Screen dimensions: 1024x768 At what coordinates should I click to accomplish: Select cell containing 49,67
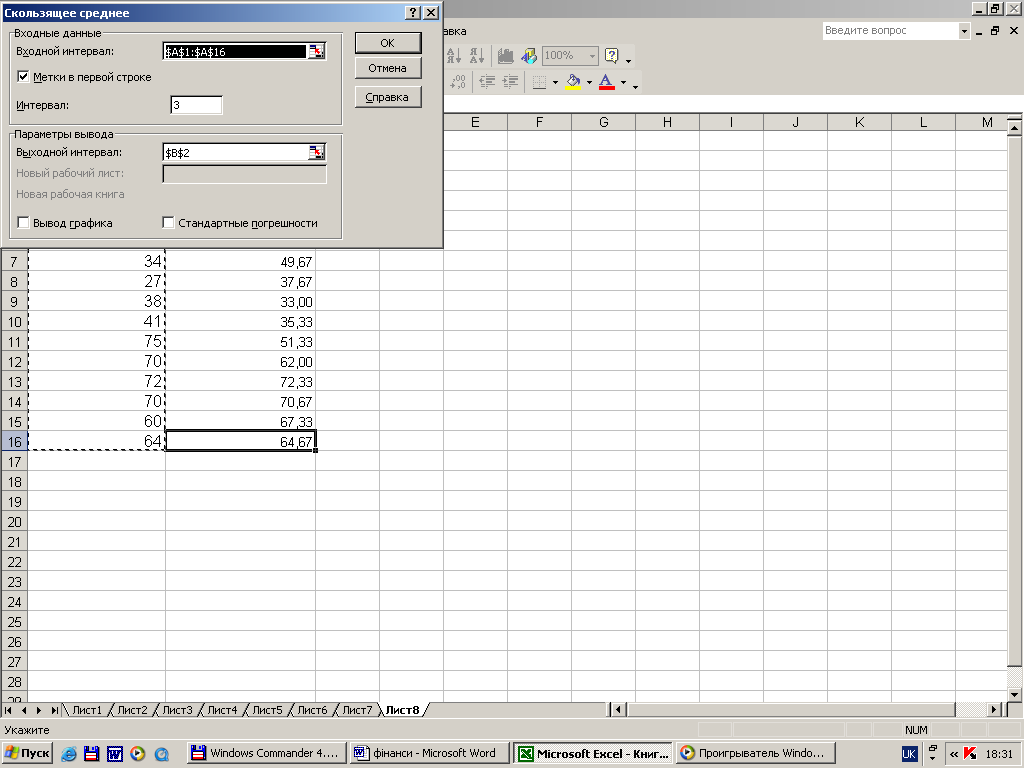(240, 262)
